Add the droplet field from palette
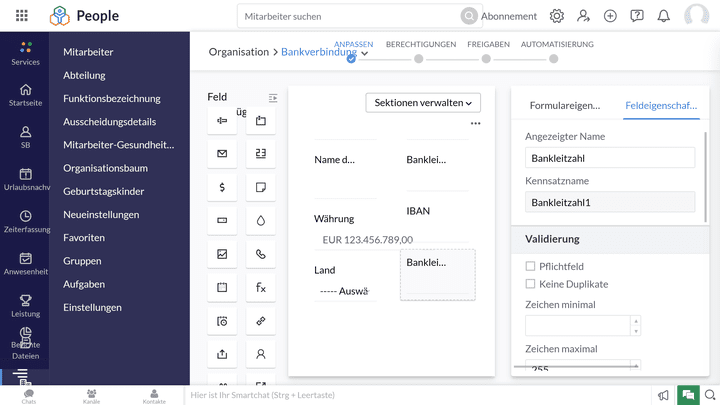Viewport: 720px width, 405px height. pyautogui.click(x=261, y=220)
